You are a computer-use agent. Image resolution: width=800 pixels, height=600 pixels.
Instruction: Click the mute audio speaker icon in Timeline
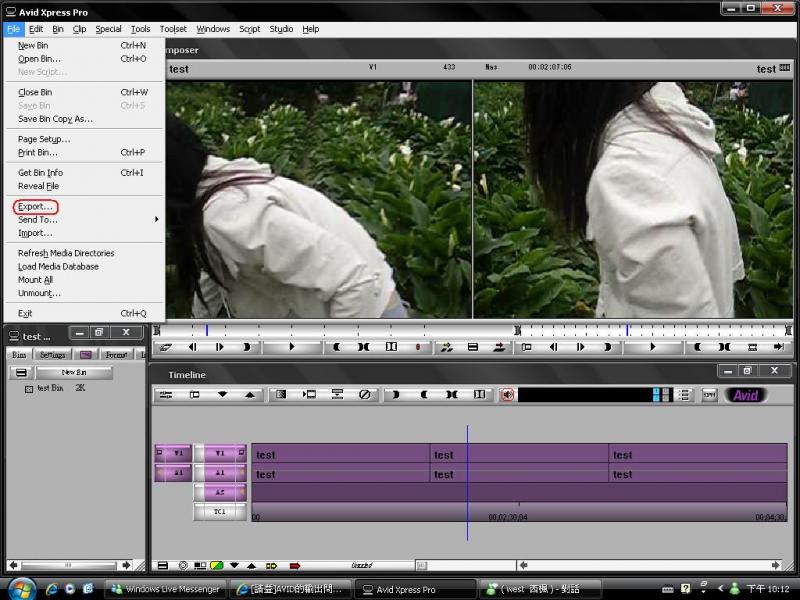tap(507, 395)
